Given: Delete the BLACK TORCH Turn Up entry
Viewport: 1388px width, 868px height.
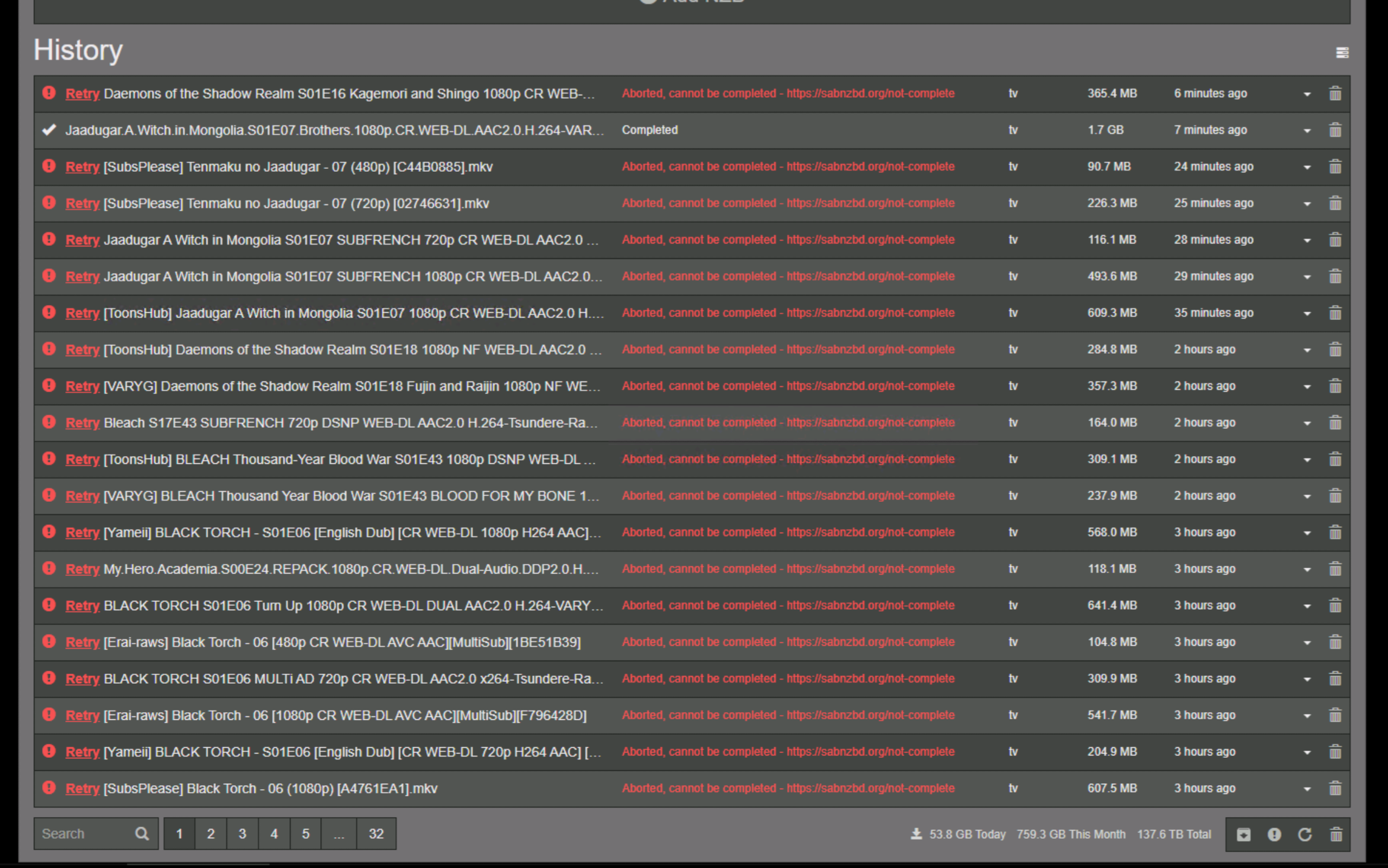Looking at the screenshot, I should pyautogui.click(x=1335, y=606).
